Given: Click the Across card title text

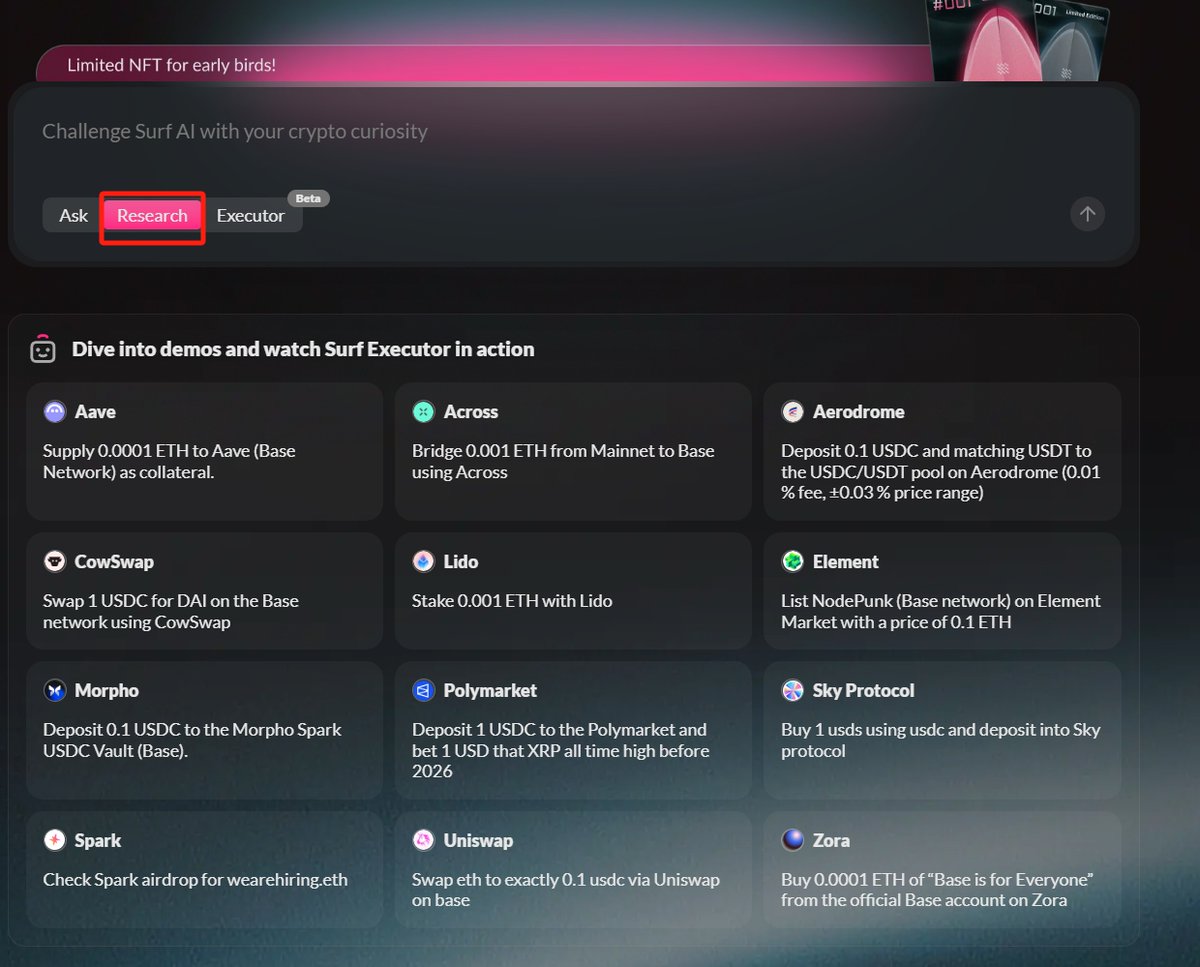Looking at the screenshot, I should pyautogui.click(x=471, y=411).
